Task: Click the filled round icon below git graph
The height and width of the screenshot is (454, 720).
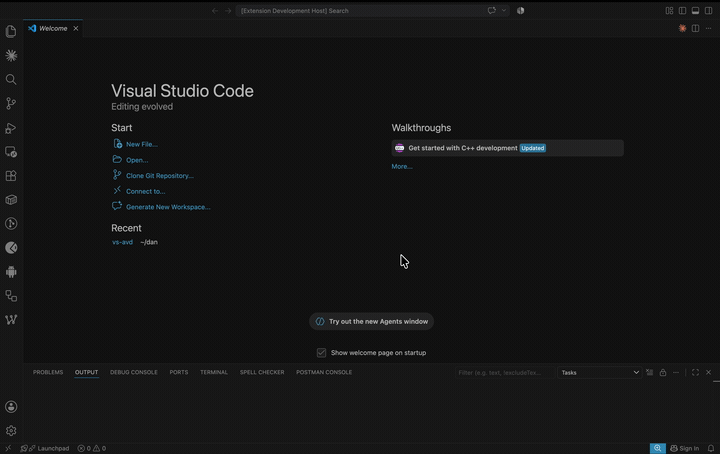Action: [x=11, y=248]
